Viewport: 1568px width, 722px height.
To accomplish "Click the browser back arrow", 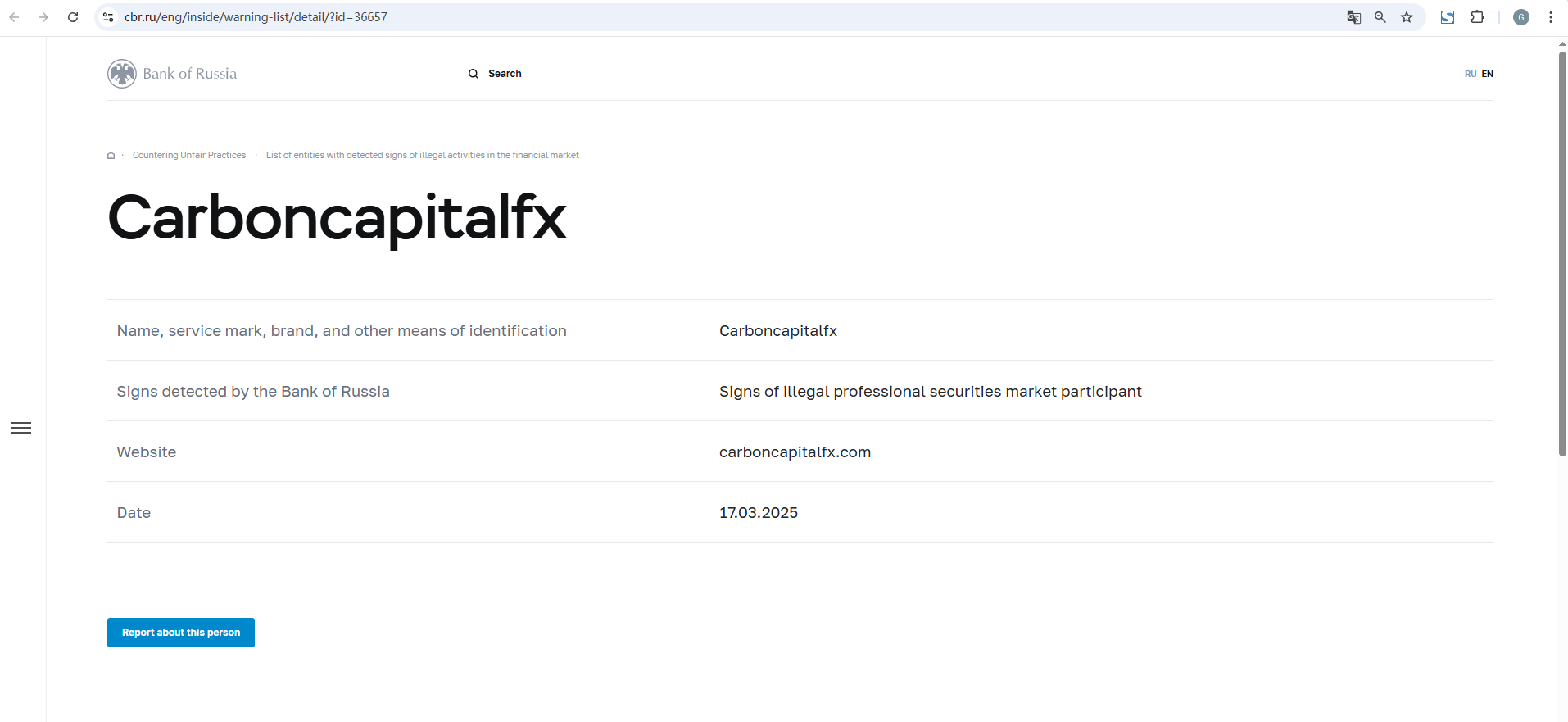I will click(14, 17).
